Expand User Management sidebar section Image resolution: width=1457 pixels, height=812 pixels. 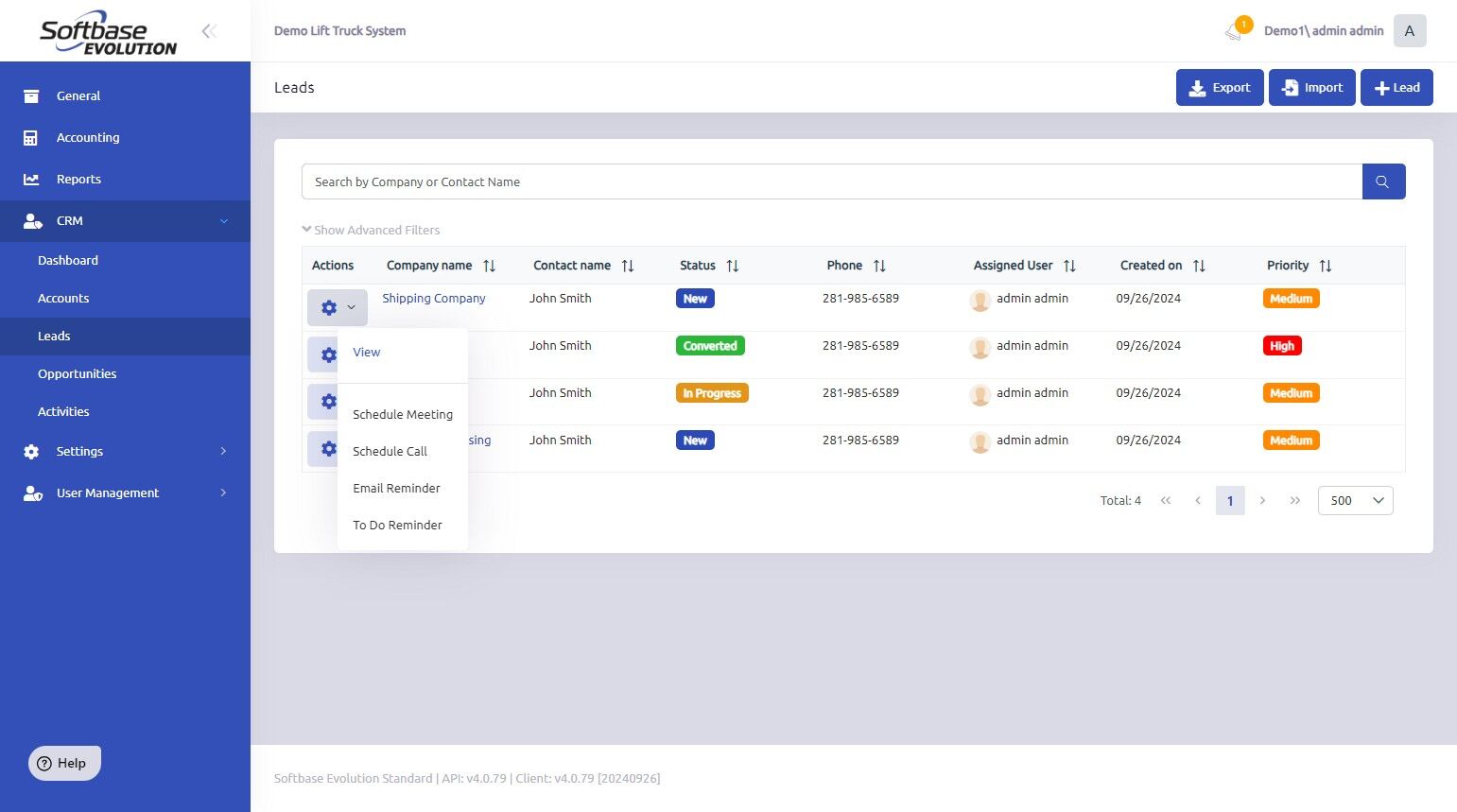(125, 492)
